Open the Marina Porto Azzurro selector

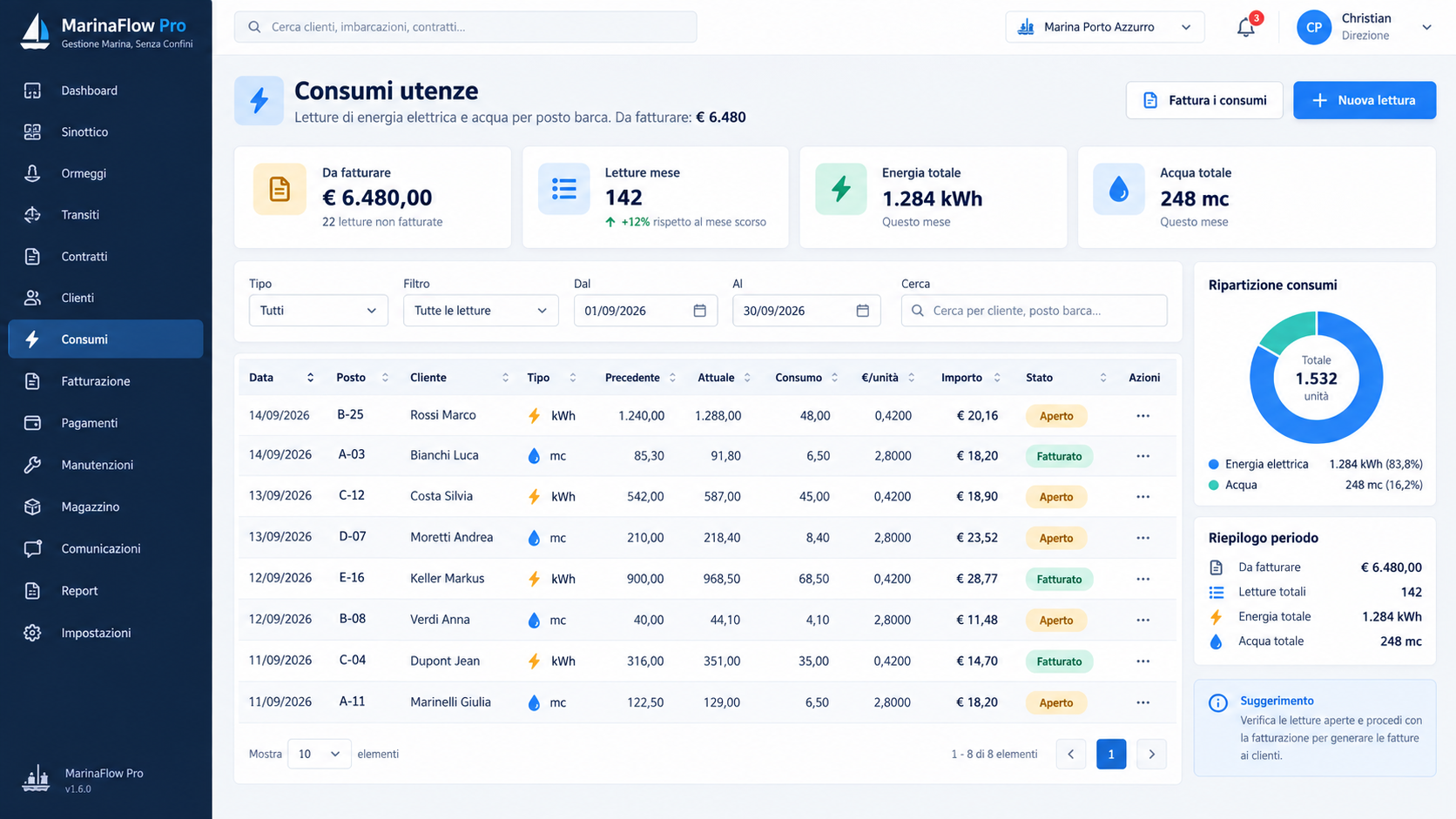coord(1104,27)
